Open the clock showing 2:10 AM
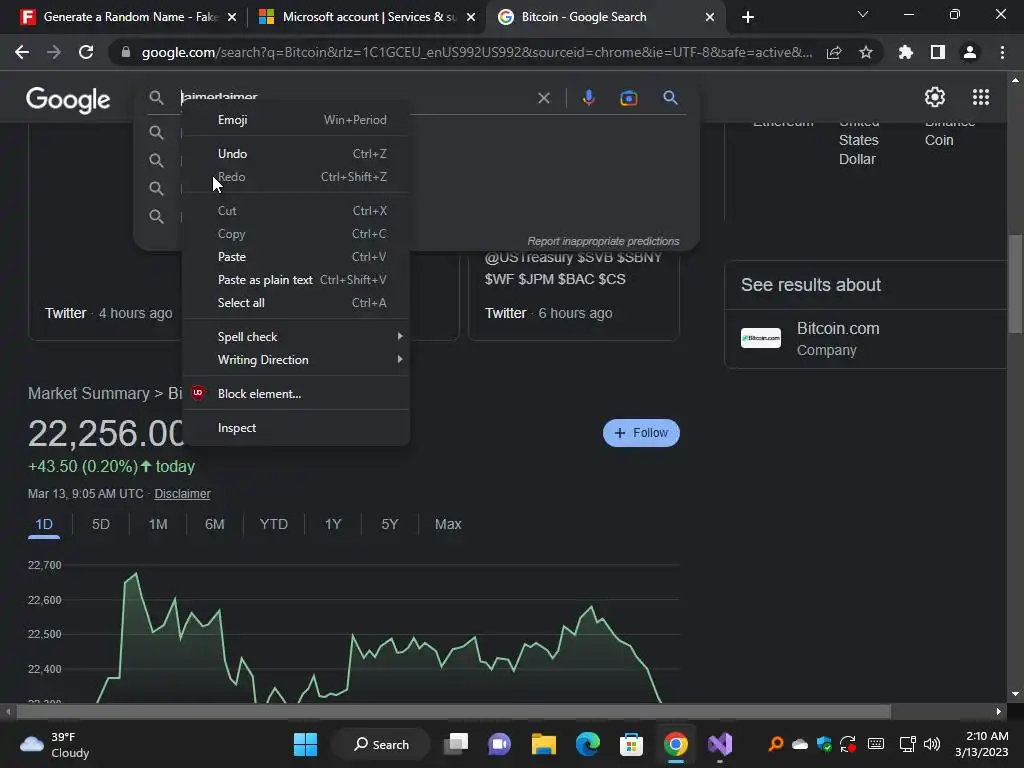The width and height of the screenshot is (1024, 768). coord(982,744)
